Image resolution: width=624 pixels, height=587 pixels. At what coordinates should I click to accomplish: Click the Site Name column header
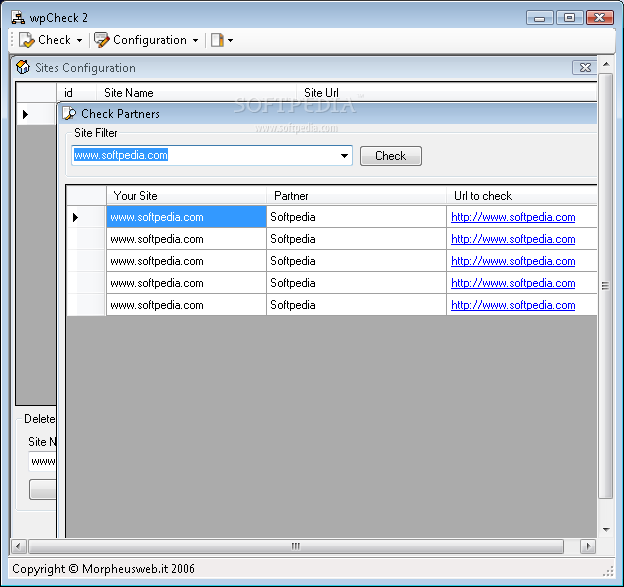pyautogui.click(x=196, y=92)
